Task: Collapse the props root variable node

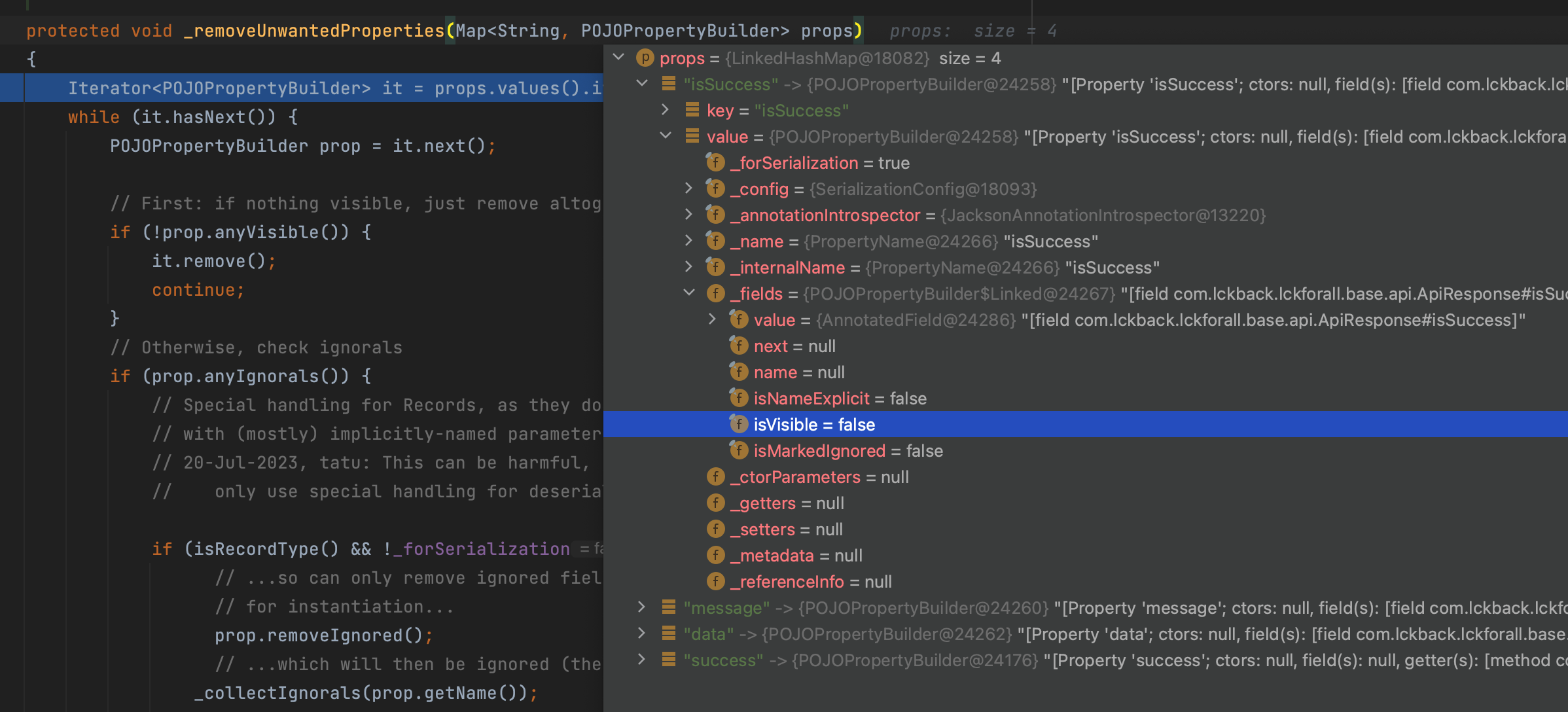Action: click(x=618, y=58)
